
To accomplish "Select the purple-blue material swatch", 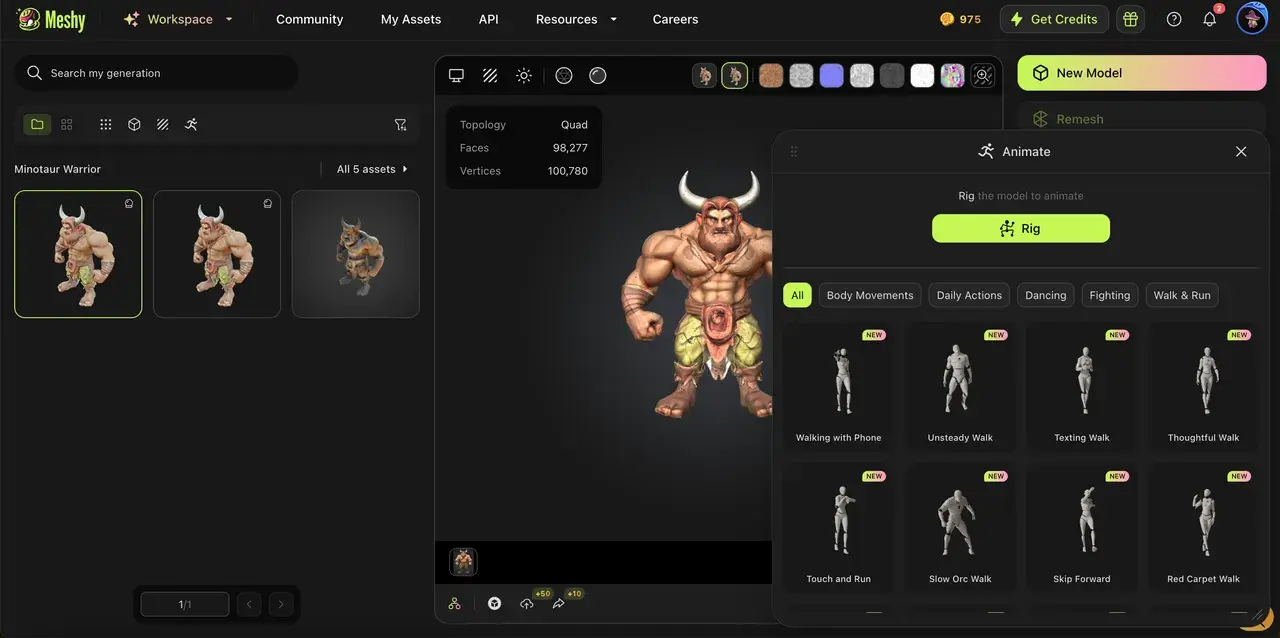I will (x=831, y=76).
